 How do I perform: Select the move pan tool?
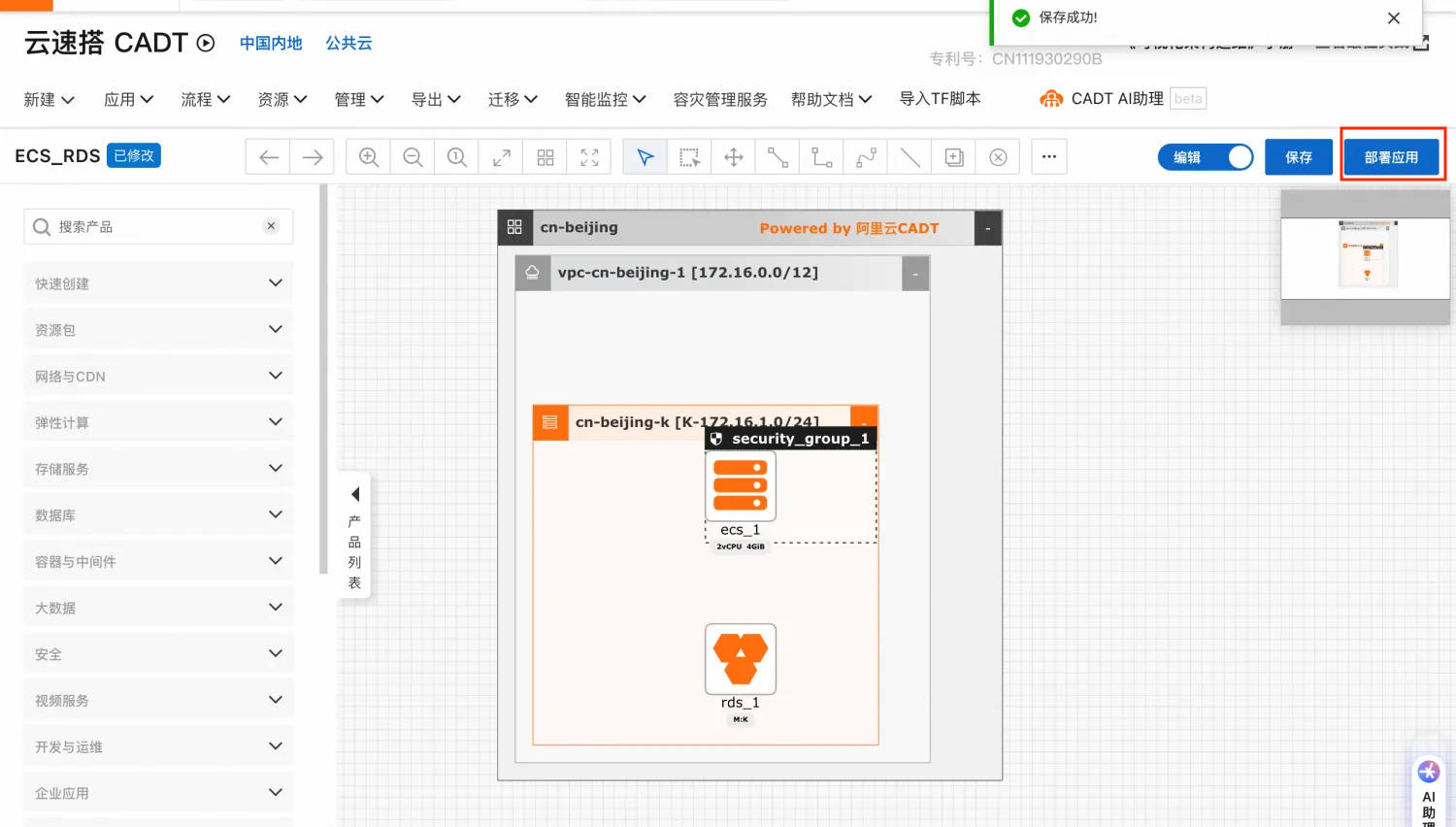(734, 157)
